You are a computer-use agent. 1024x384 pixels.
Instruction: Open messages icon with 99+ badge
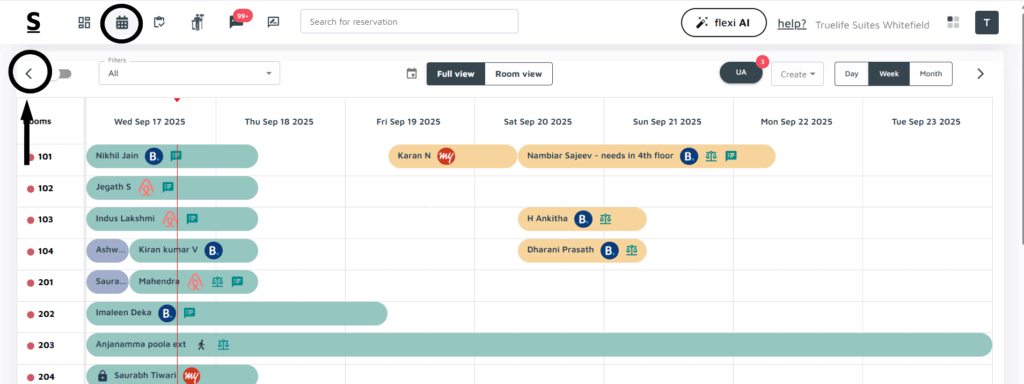point(236,22)
